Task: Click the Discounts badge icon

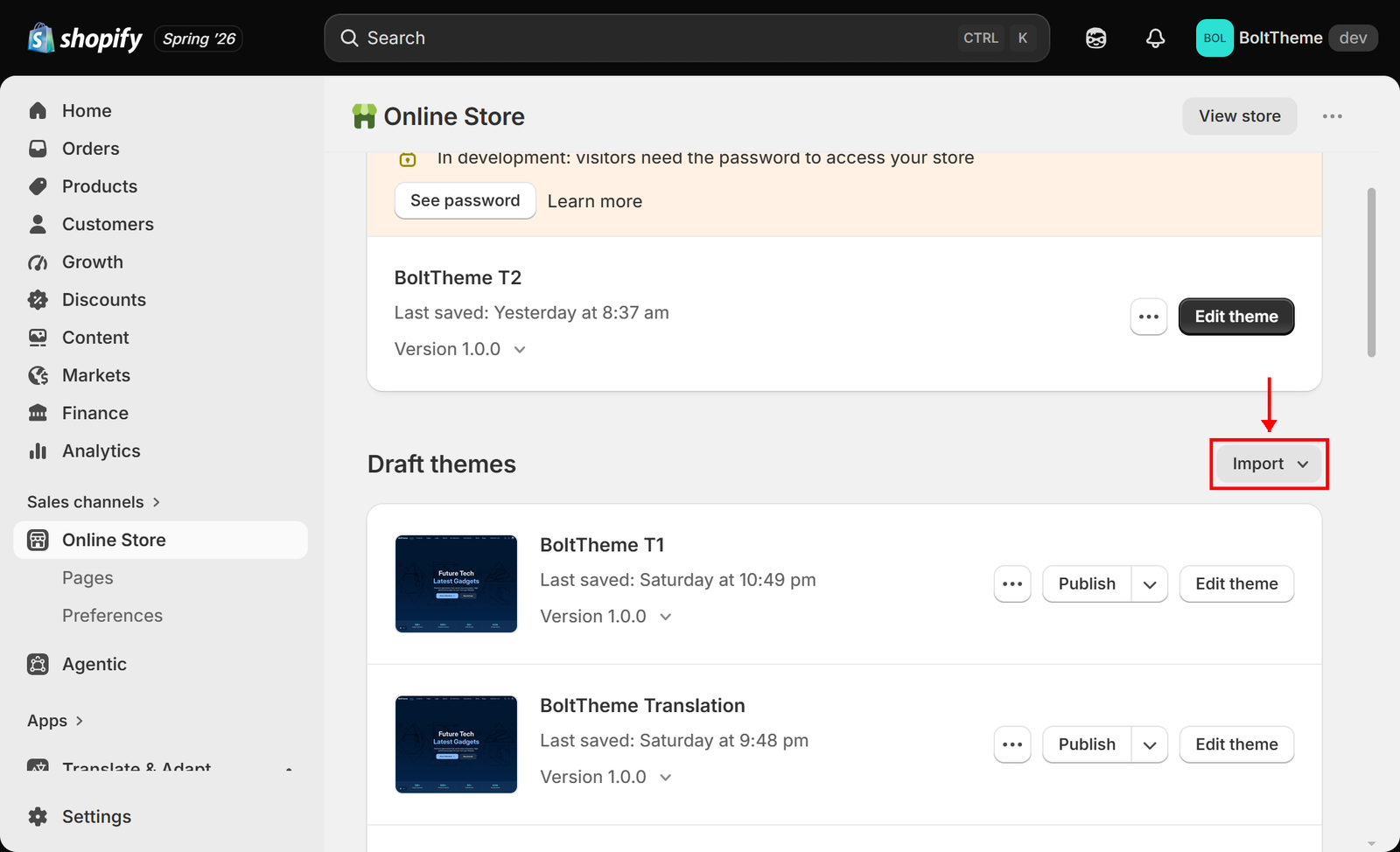Action: pyautogui.click(x=38, y=300)
